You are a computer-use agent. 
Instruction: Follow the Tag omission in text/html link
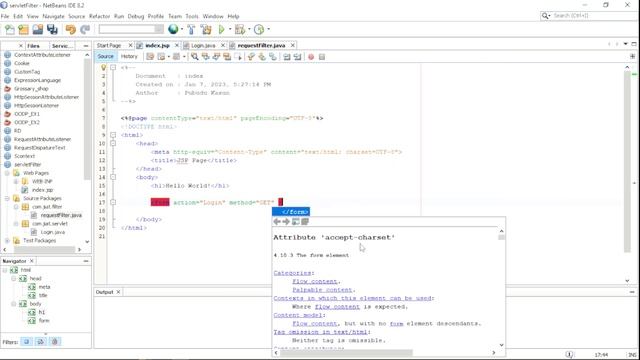pyautogui.click(x=321, y=332)
